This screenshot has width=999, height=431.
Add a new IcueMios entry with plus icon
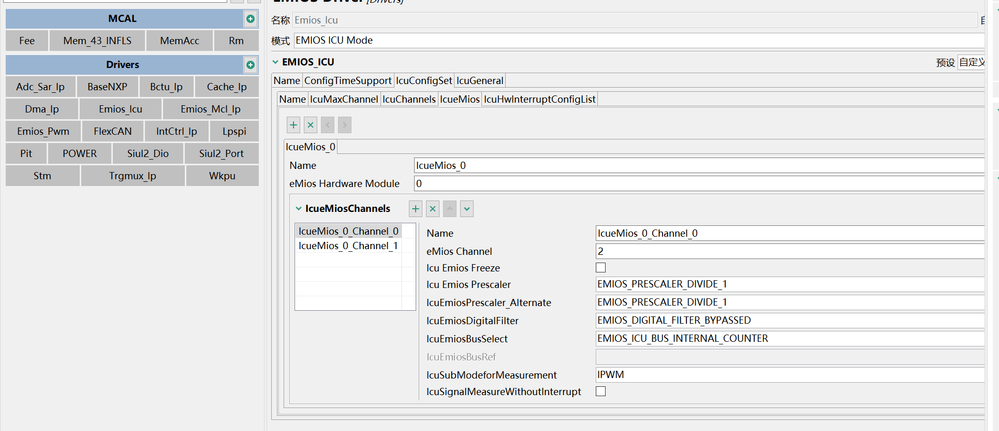[294, 125]
